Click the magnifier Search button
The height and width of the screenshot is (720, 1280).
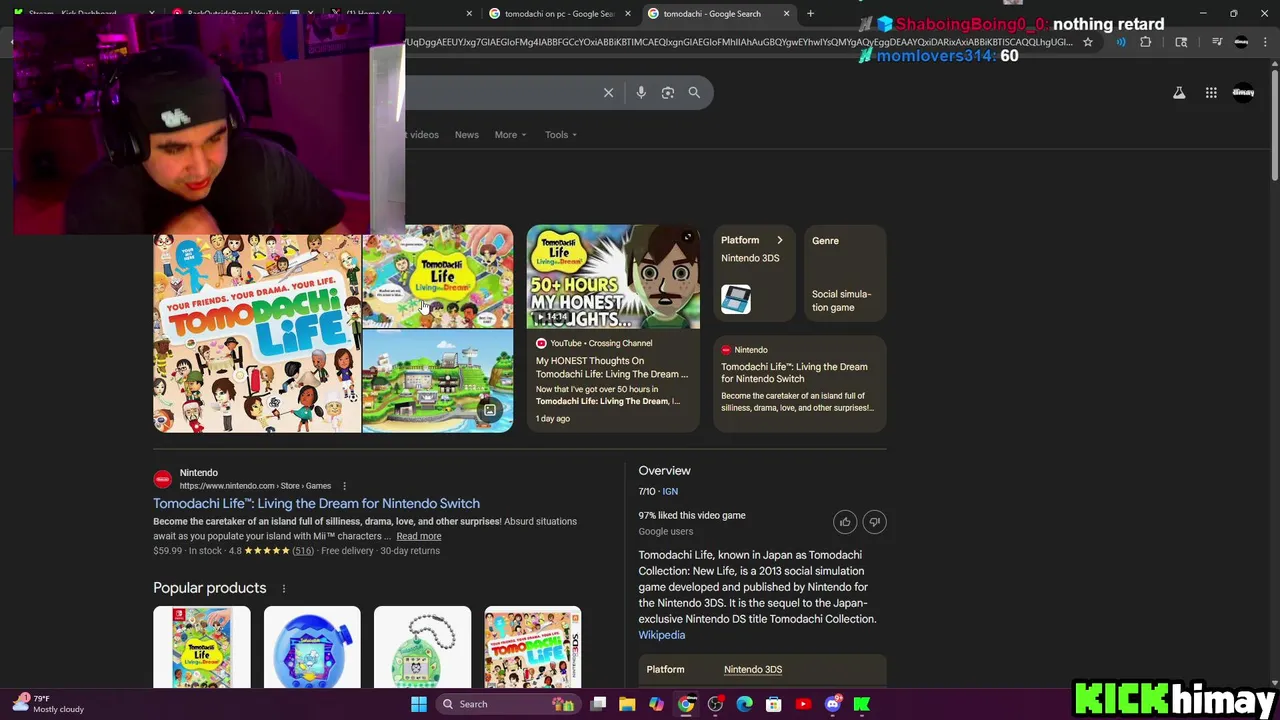click(694, 92)
